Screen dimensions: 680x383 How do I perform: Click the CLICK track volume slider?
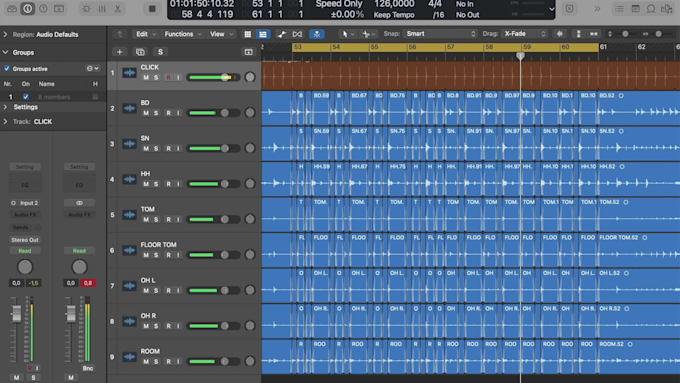click(x=213, y=78)
